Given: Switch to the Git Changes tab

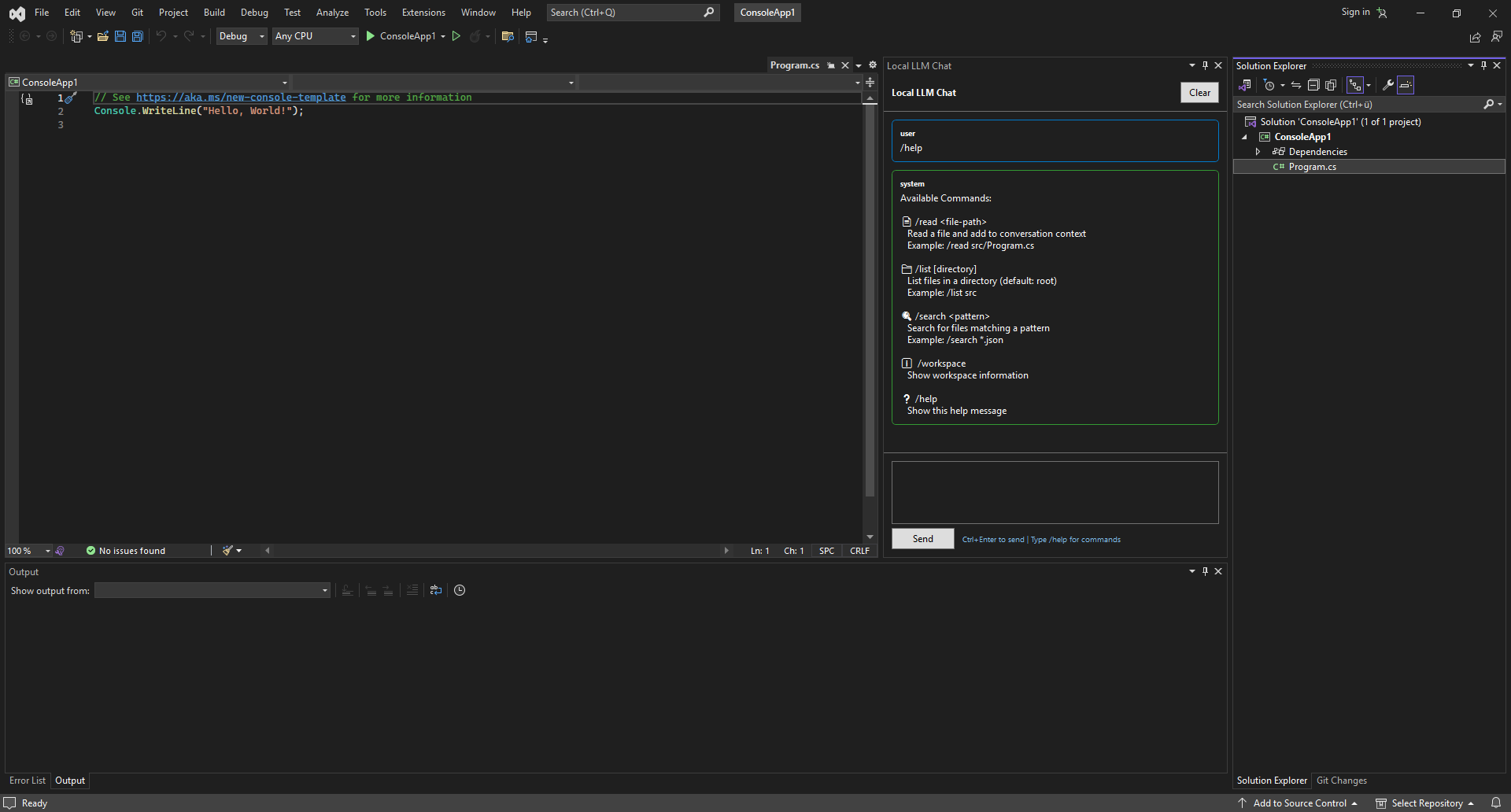Looking at the screenshot, I should click(1342, 780).
